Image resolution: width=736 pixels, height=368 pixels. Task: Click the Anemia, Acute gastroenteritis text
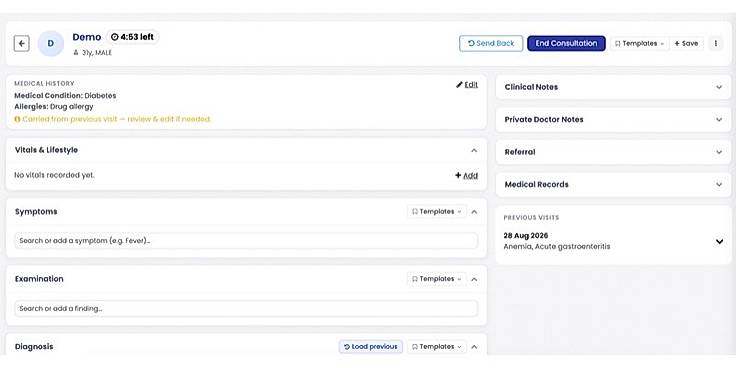click(557, 246)
